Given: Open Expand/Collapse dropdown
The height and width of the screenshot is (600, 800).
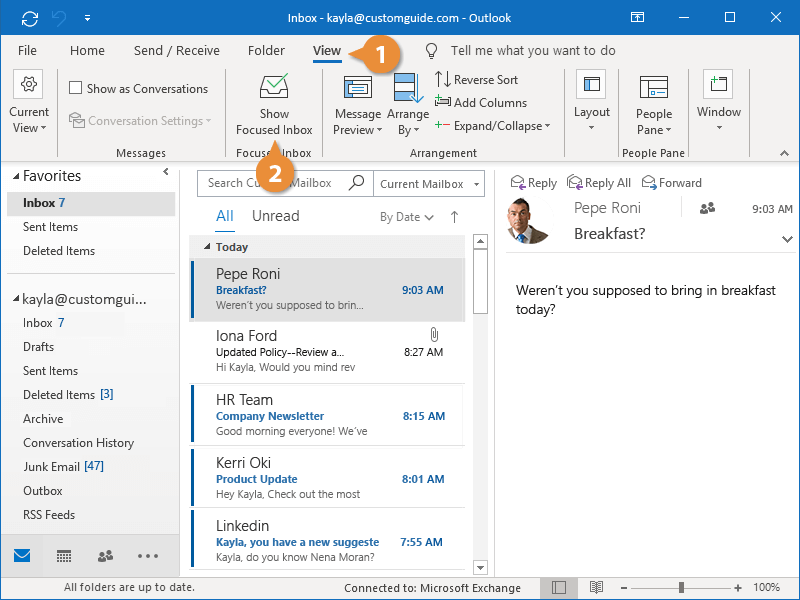Looking at the screenshot, I should click(x=492, y=126).
